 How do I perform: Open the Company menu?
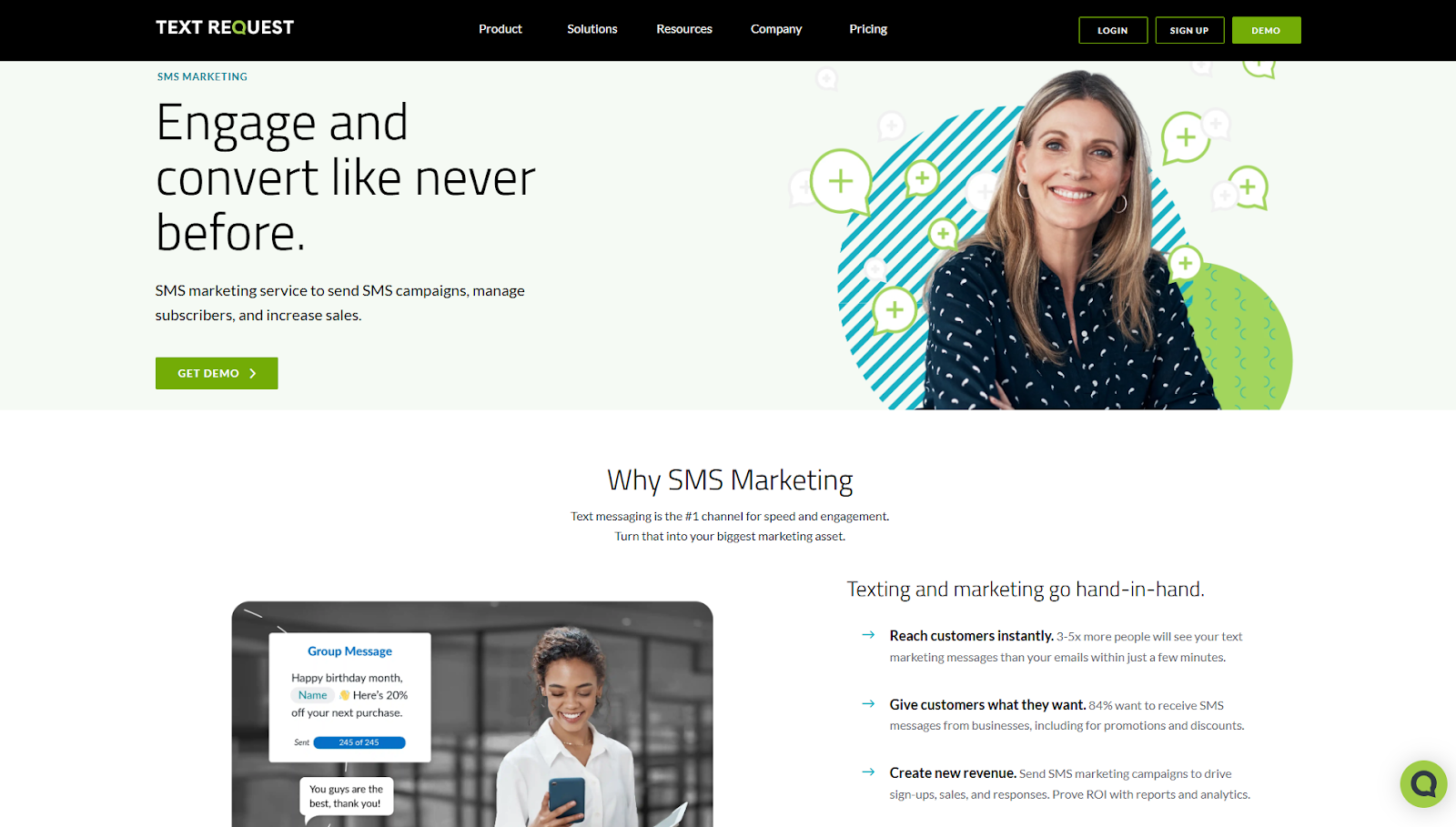[x=776, y=29]
